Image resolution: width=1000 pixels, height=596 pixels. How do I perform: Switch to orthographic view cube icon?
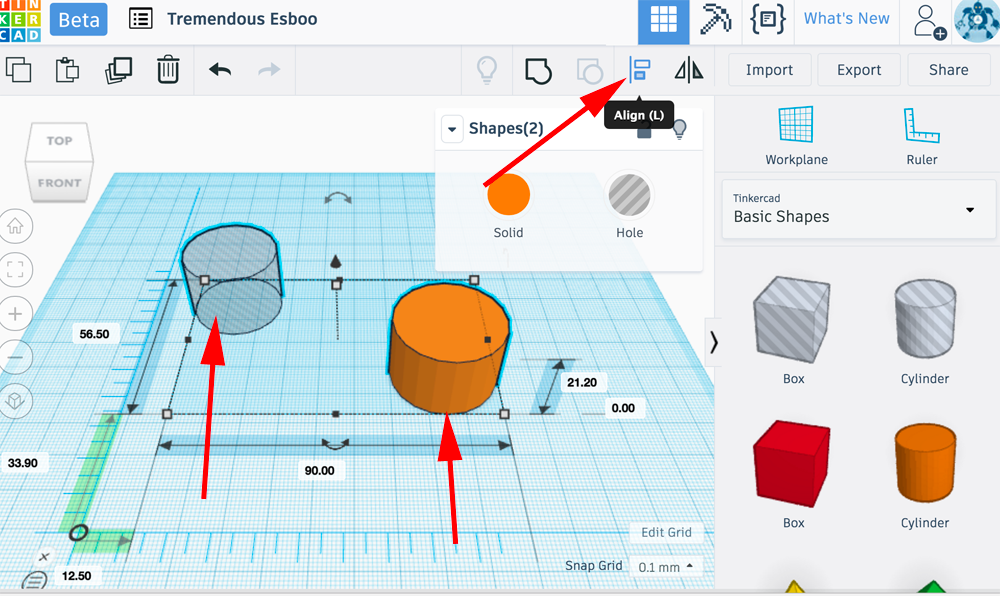[15, 401]
